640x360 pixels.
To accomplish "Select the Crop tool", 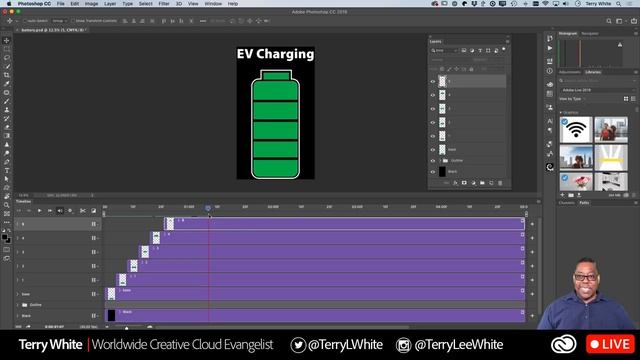I will tap(7, 75).
